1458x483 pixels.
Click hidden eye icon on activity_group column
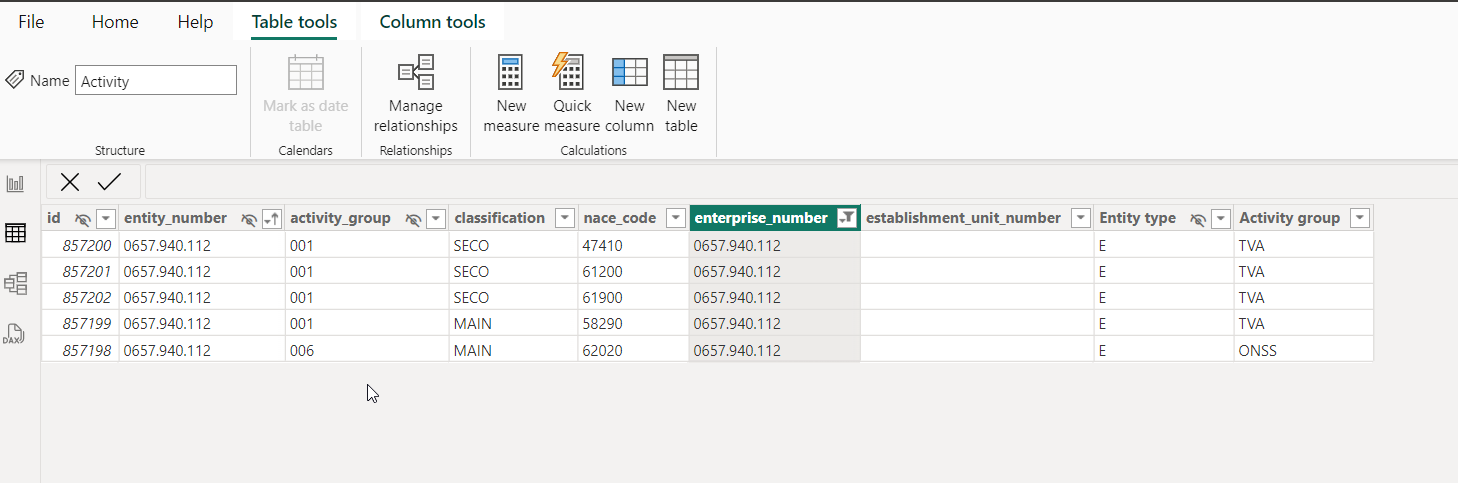413,219
